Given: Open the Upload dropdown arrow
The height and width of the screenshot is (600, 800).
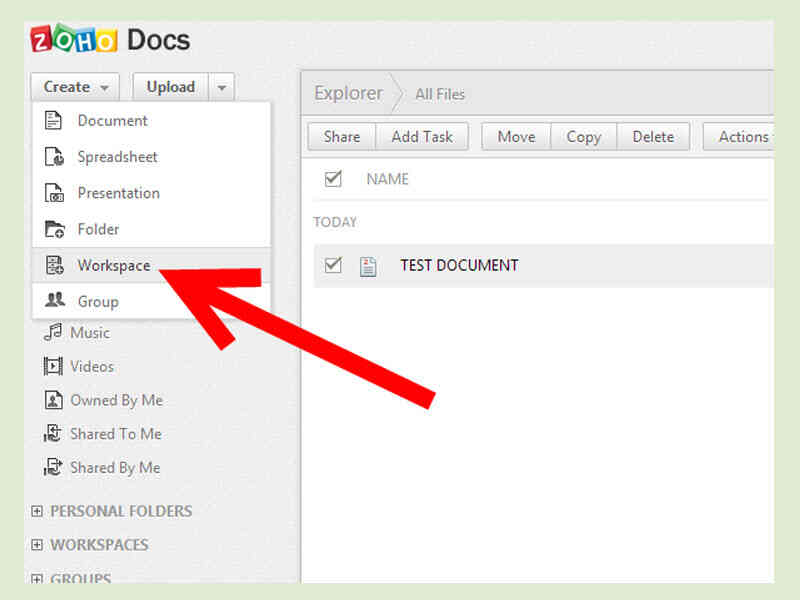Looking at the screenshot, I should click(222, 87).
